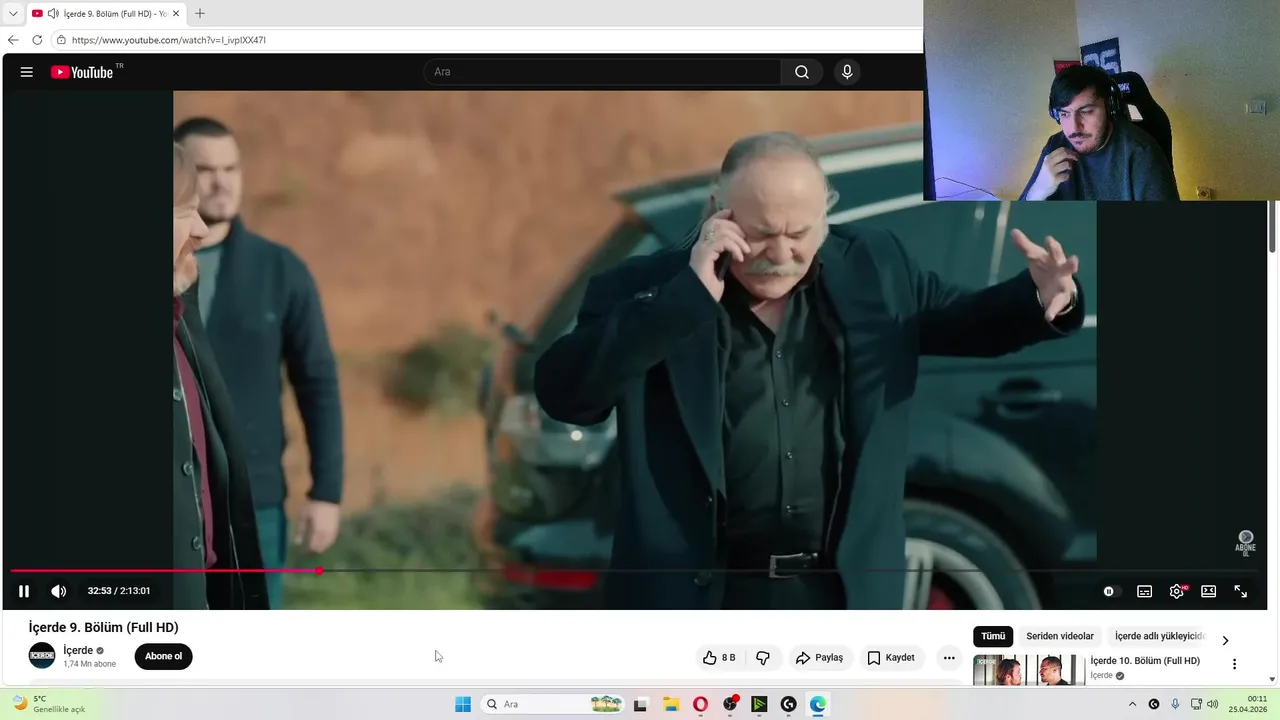Go to YouTube home via logo
The height and width of the screenshot is (720, 1280).
(x=82, y=72)
